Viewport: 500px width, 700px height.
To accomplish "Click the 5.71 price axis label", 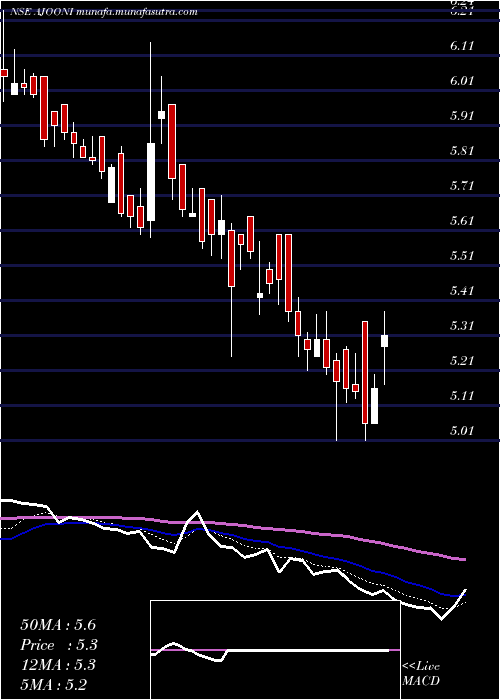I will click(462, 186).
